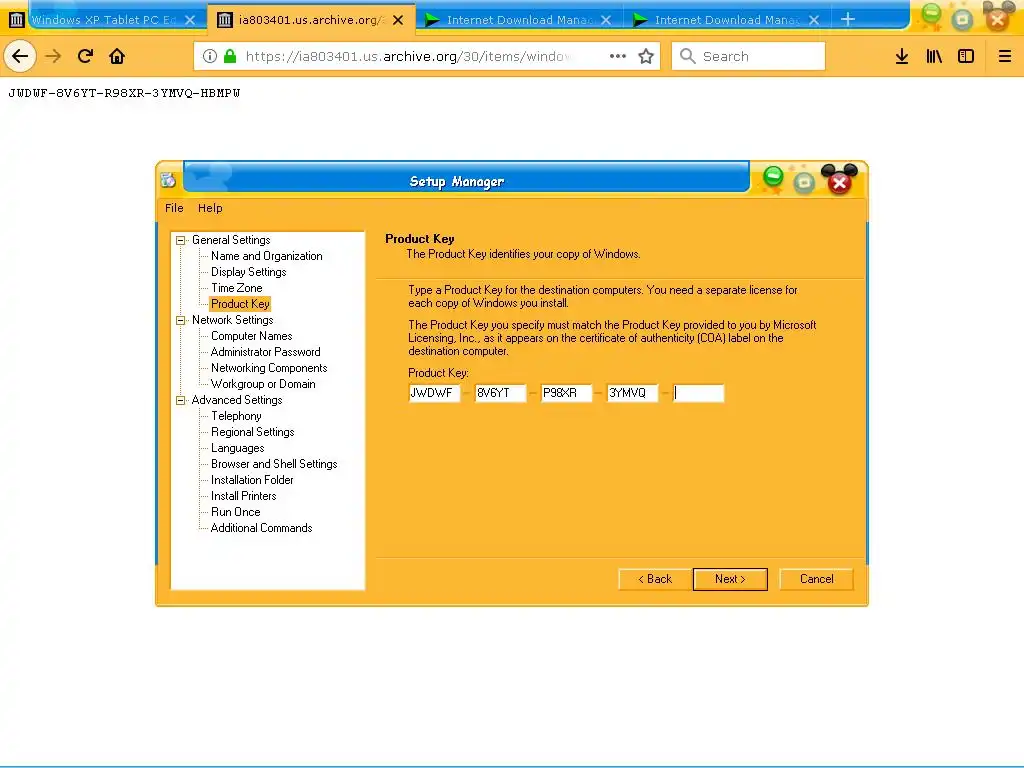Screen dimensions: 1024x768
Task: Close the Setup Manager dialog
Action: [x=839, y=180]
